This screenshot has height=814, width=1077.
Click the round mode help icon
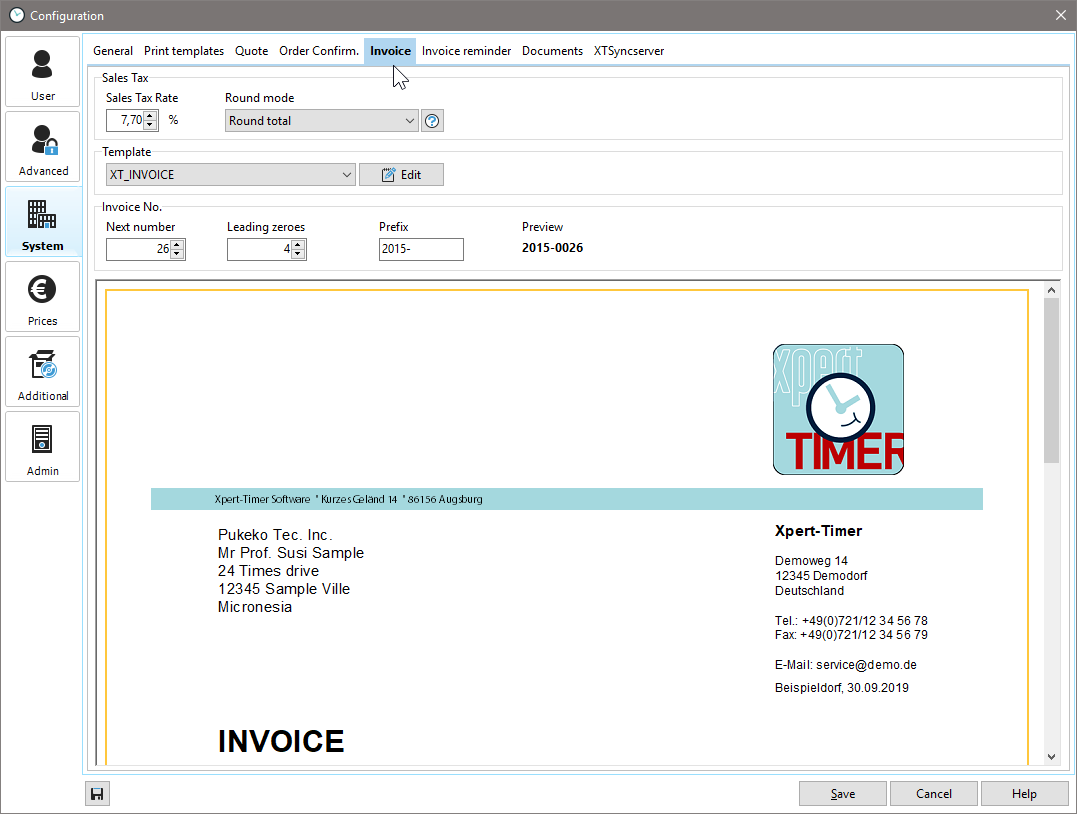(x=432, y=121)
